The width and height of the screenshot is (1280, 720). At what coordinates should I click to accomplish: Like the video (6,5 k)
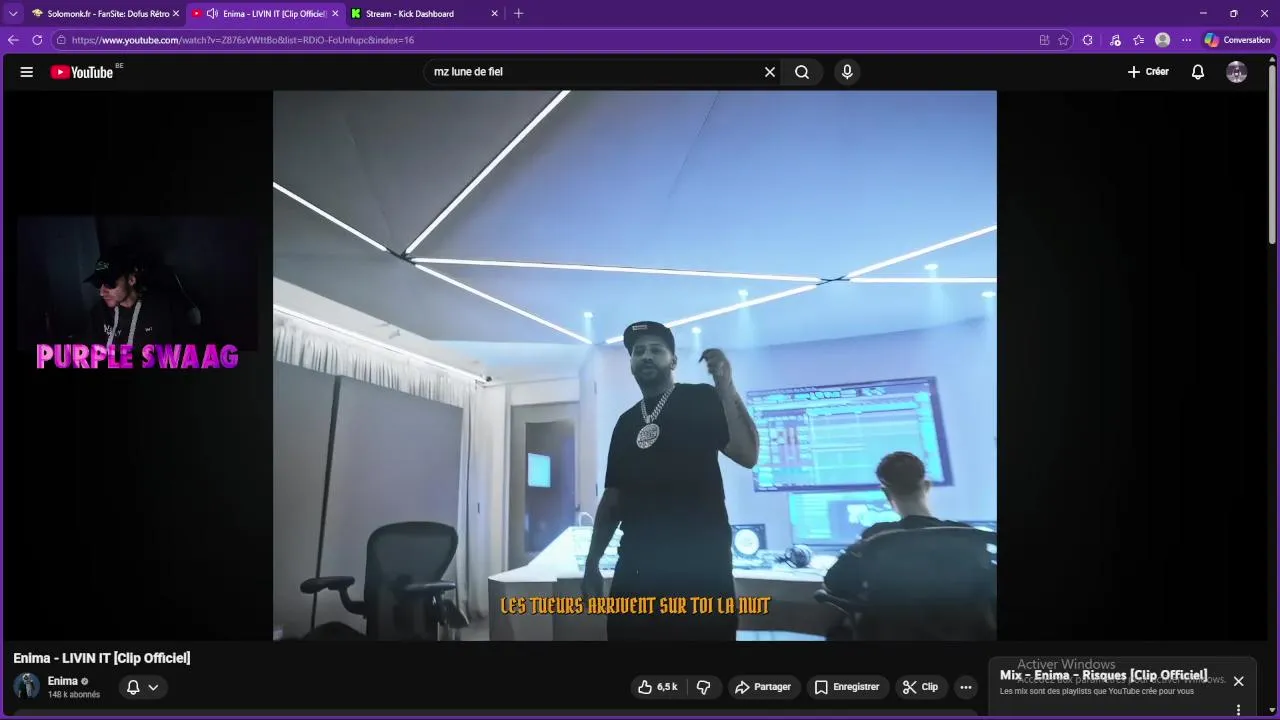658,687
